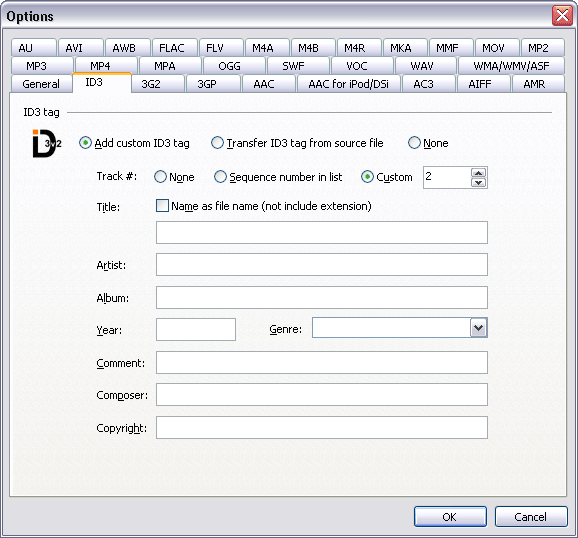Open the FLAC tab
This screenshot has height=538, width=578.
point(175,48)
